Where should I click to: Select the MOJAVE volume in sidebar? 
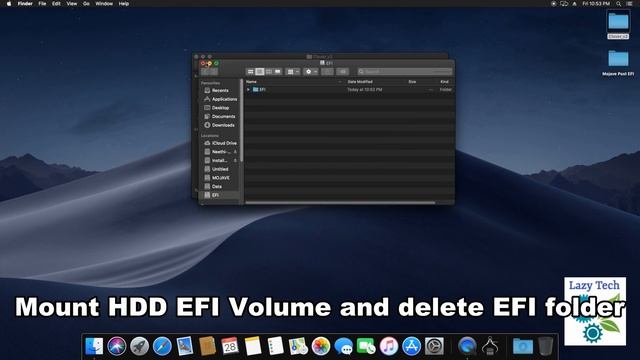(x=217, y=178)
